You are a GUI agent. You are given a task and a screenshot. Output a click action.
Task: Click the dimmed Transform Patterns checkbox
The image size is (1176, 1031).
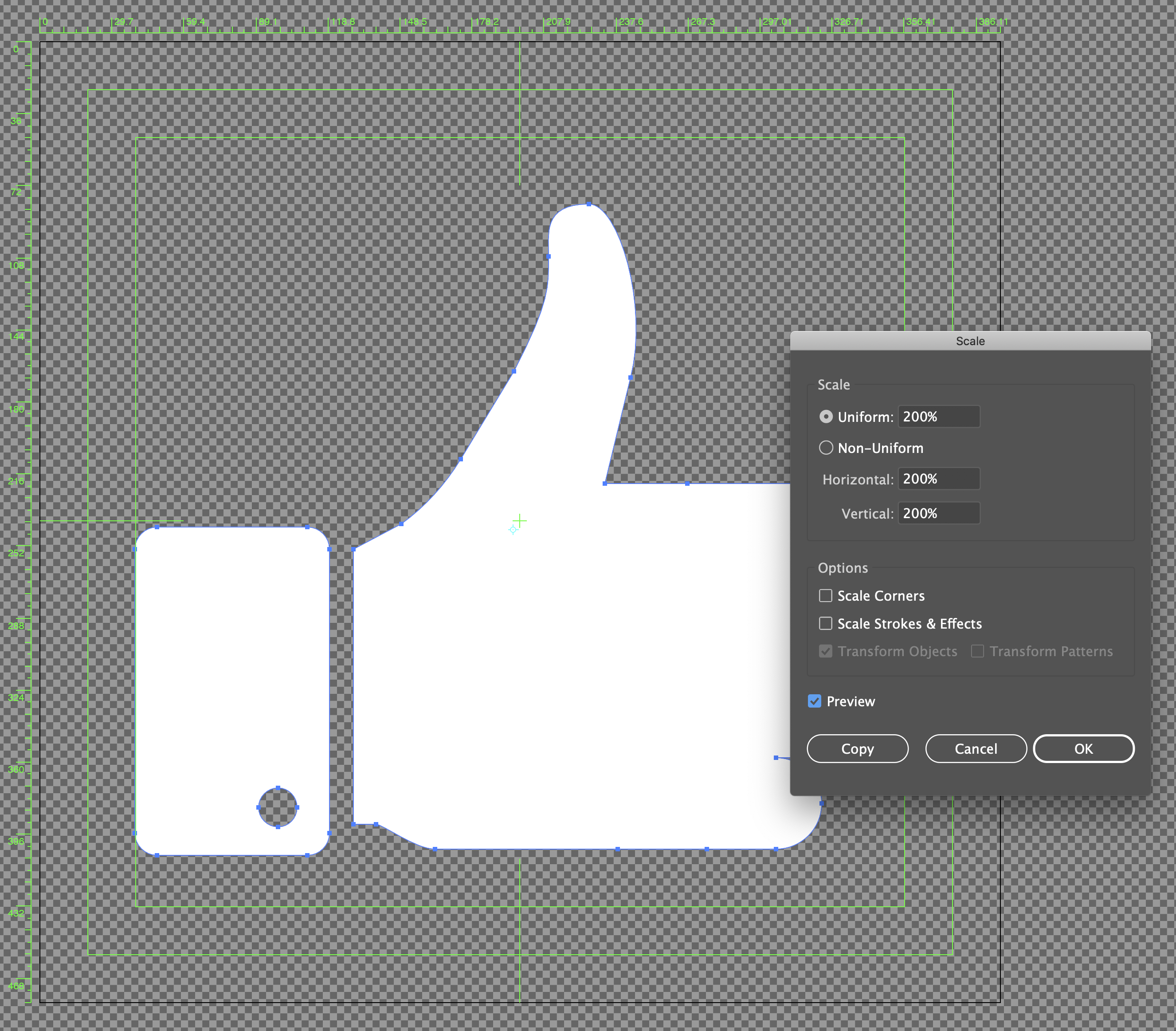[x=977, y=651]
